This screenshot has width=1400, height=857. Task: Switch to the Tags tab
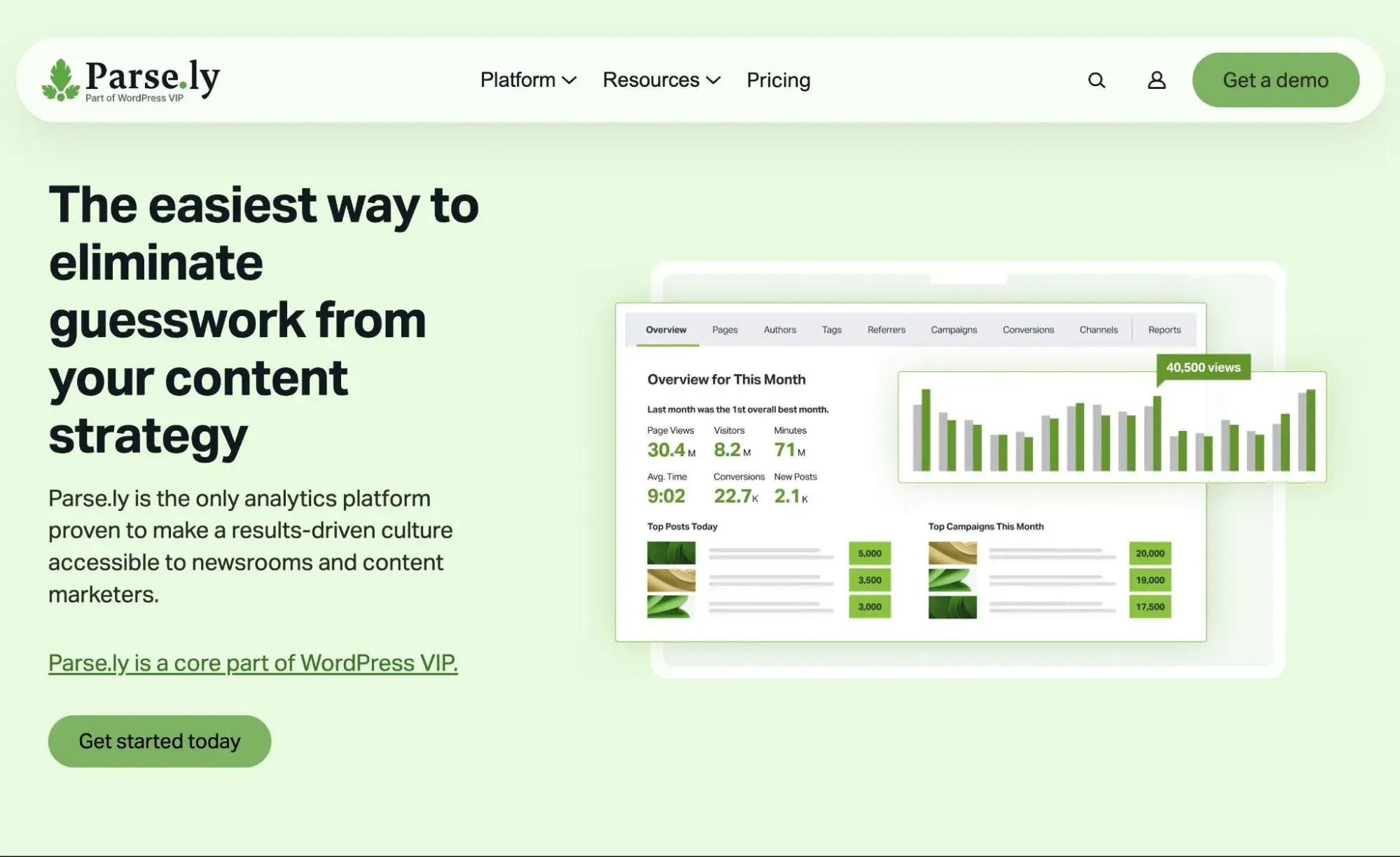coord(831,329)
